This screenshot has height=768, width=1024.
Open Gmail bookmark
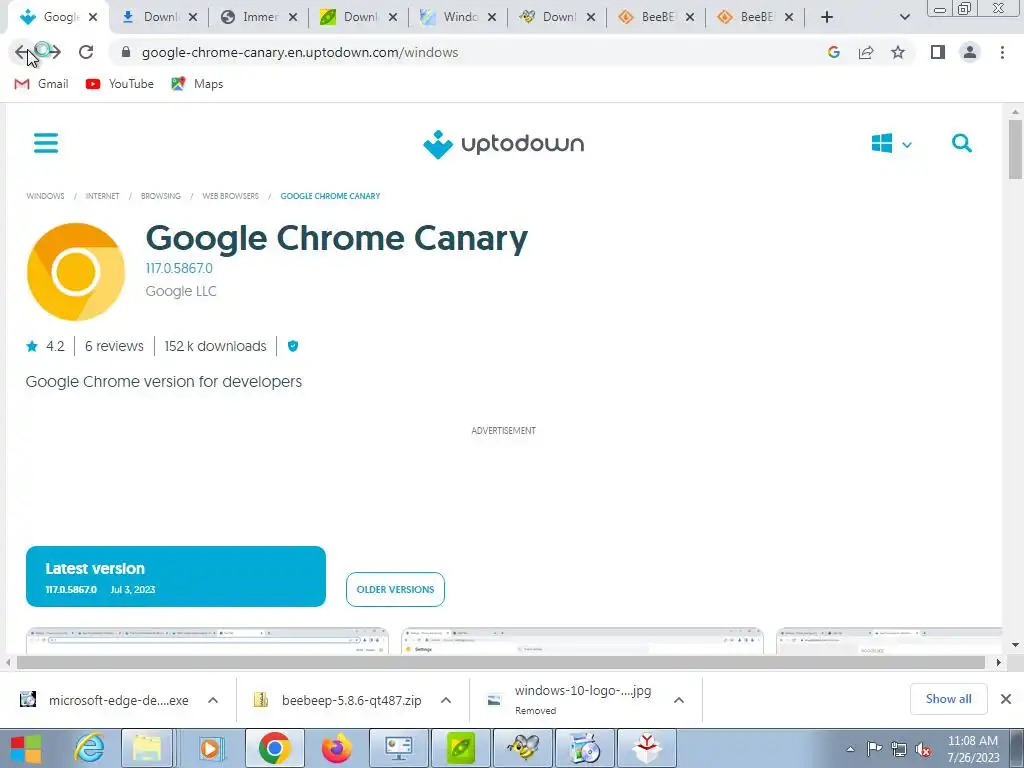[41, 84]
